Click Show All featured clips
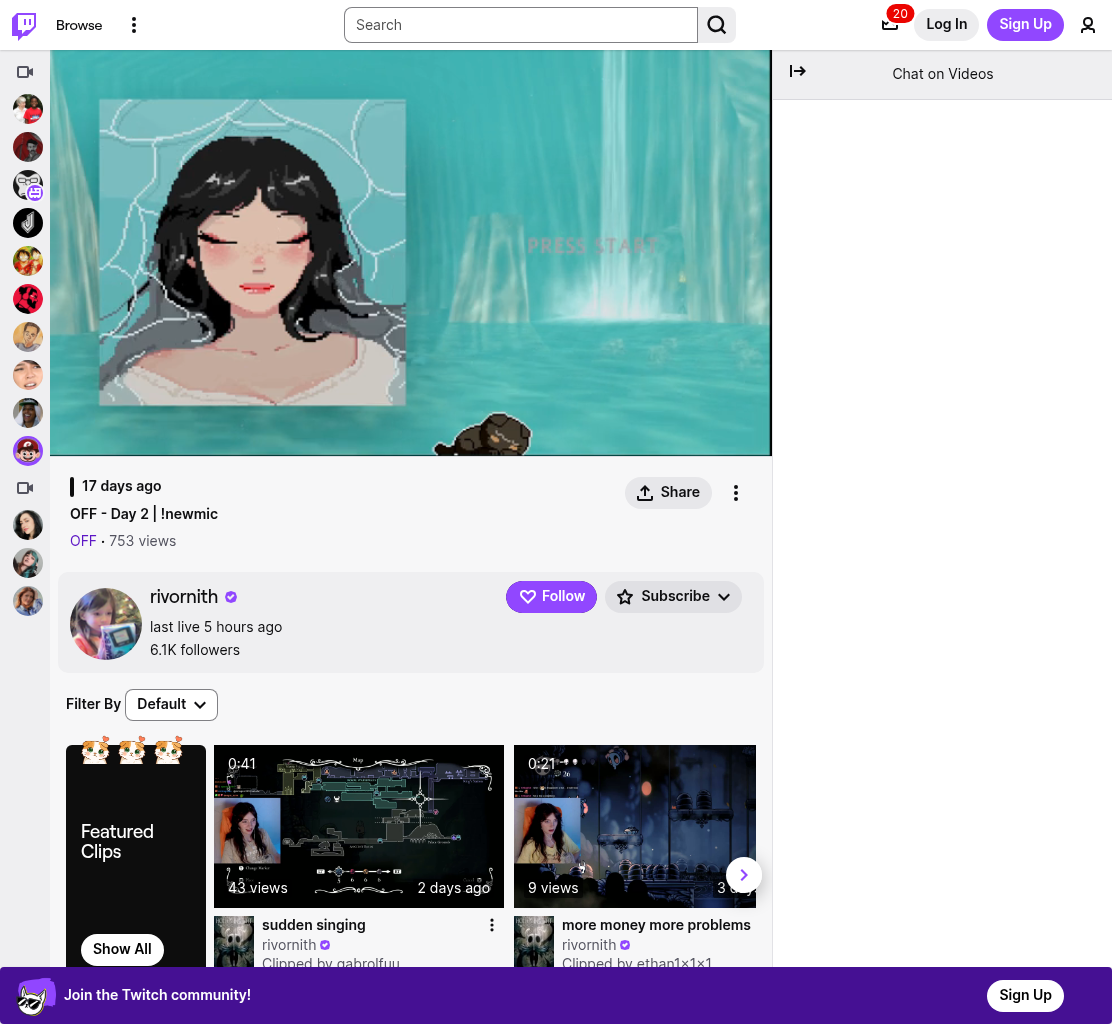Viewport: 1112px width, 1024px height. (122, 949)
